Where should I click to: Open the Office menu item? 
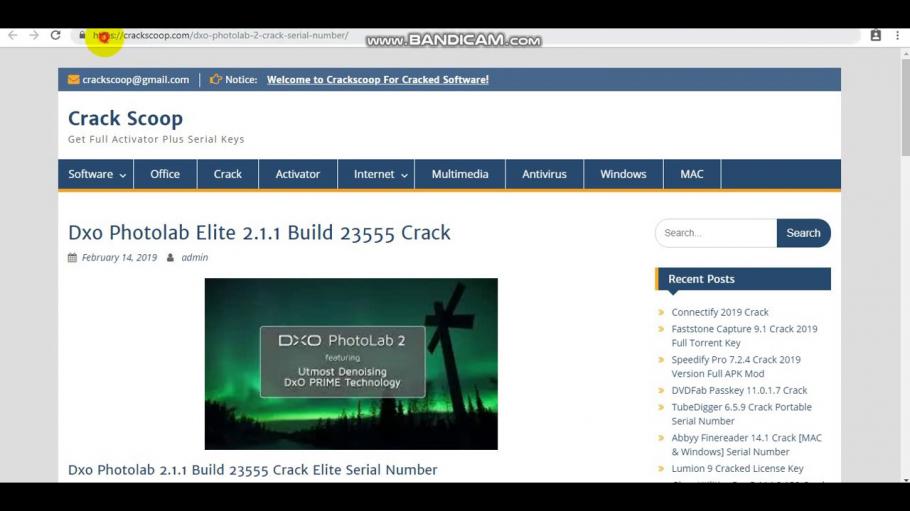tap(165, 174)
